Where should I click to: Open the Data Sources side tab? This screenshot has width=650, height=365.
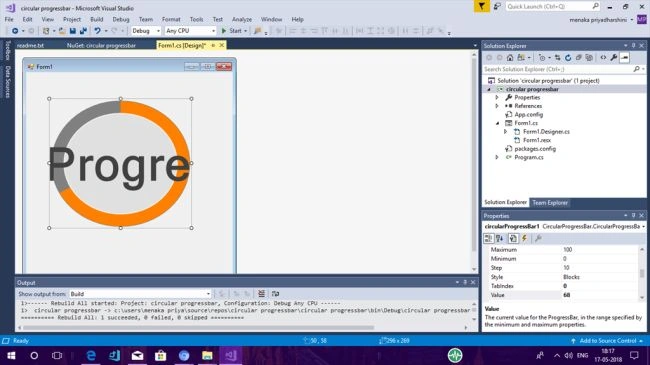click(7, 82)
